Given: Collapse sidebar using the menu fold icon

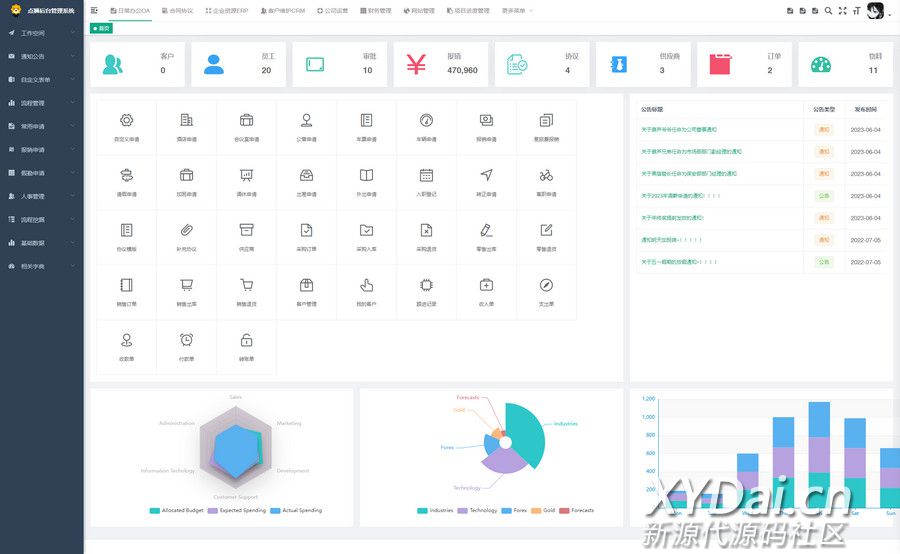Looking at the screenshot, I should click(95, 10).
